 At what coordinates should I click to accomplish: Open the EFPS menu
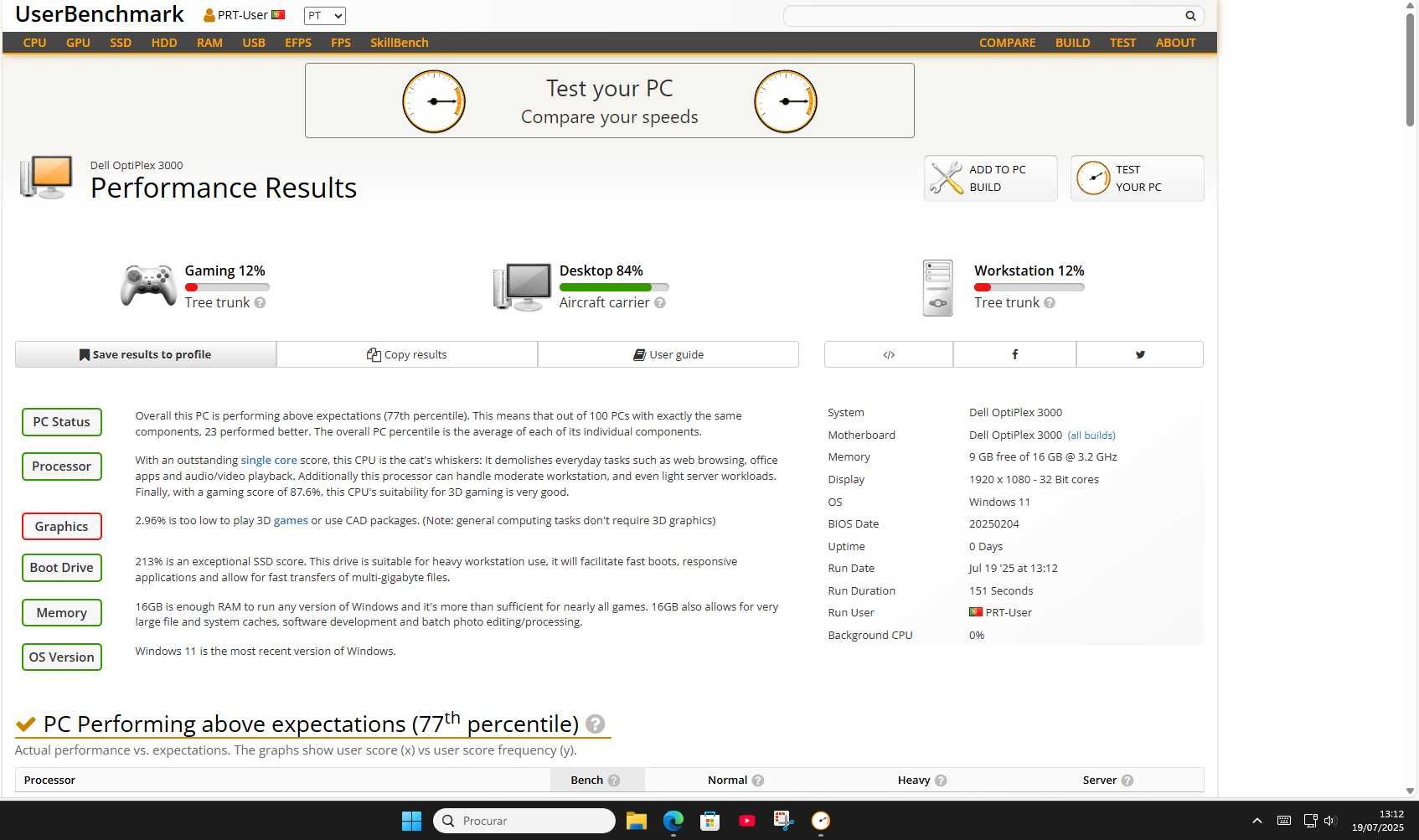(298, 43)
